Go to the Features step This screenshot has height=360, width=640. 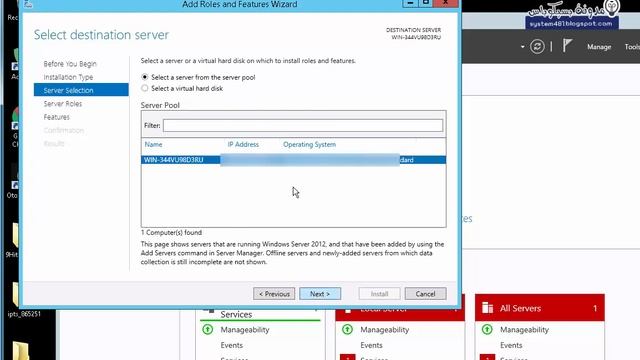57,117
